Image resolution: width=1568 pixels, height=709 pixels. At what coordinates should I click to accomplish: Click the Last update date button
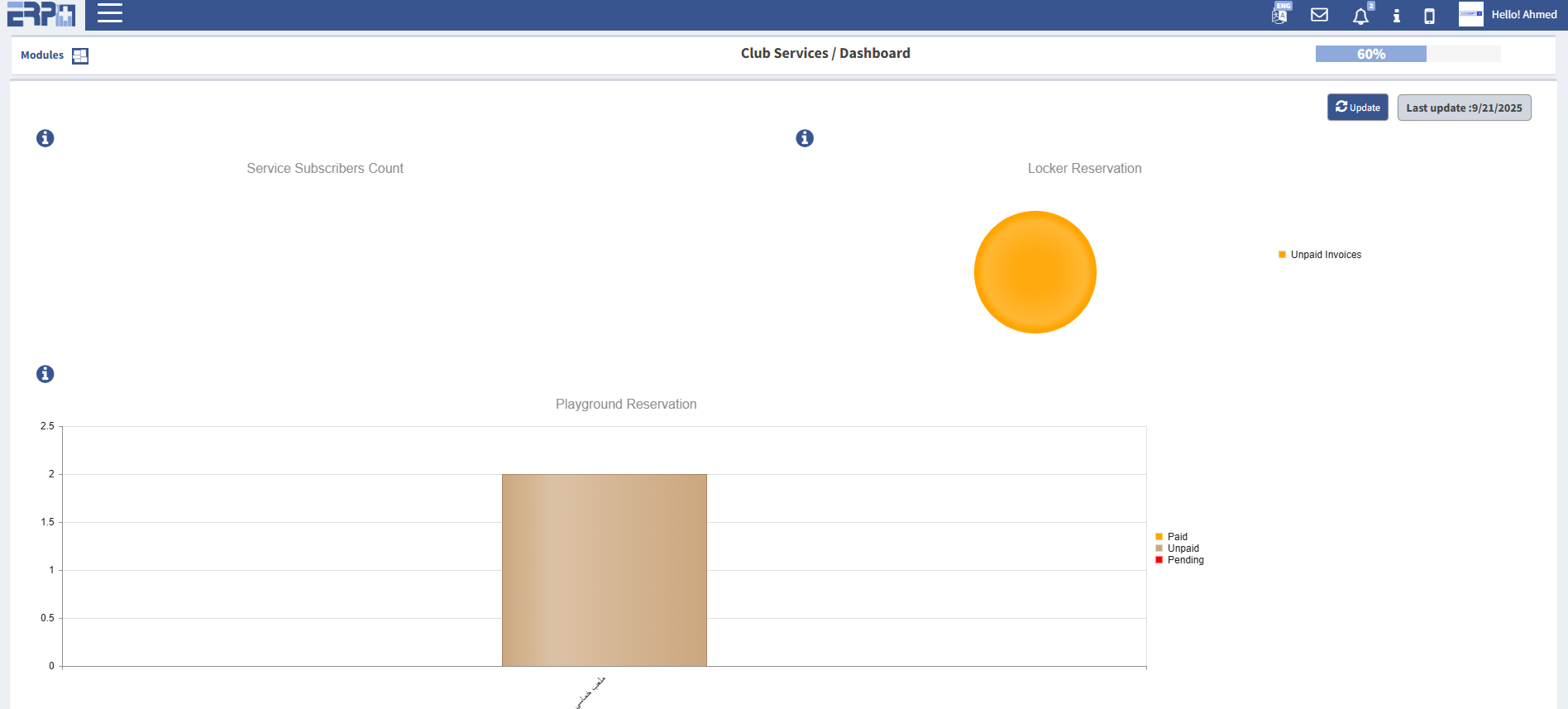pyautogui.click(x=1464, y=108)
